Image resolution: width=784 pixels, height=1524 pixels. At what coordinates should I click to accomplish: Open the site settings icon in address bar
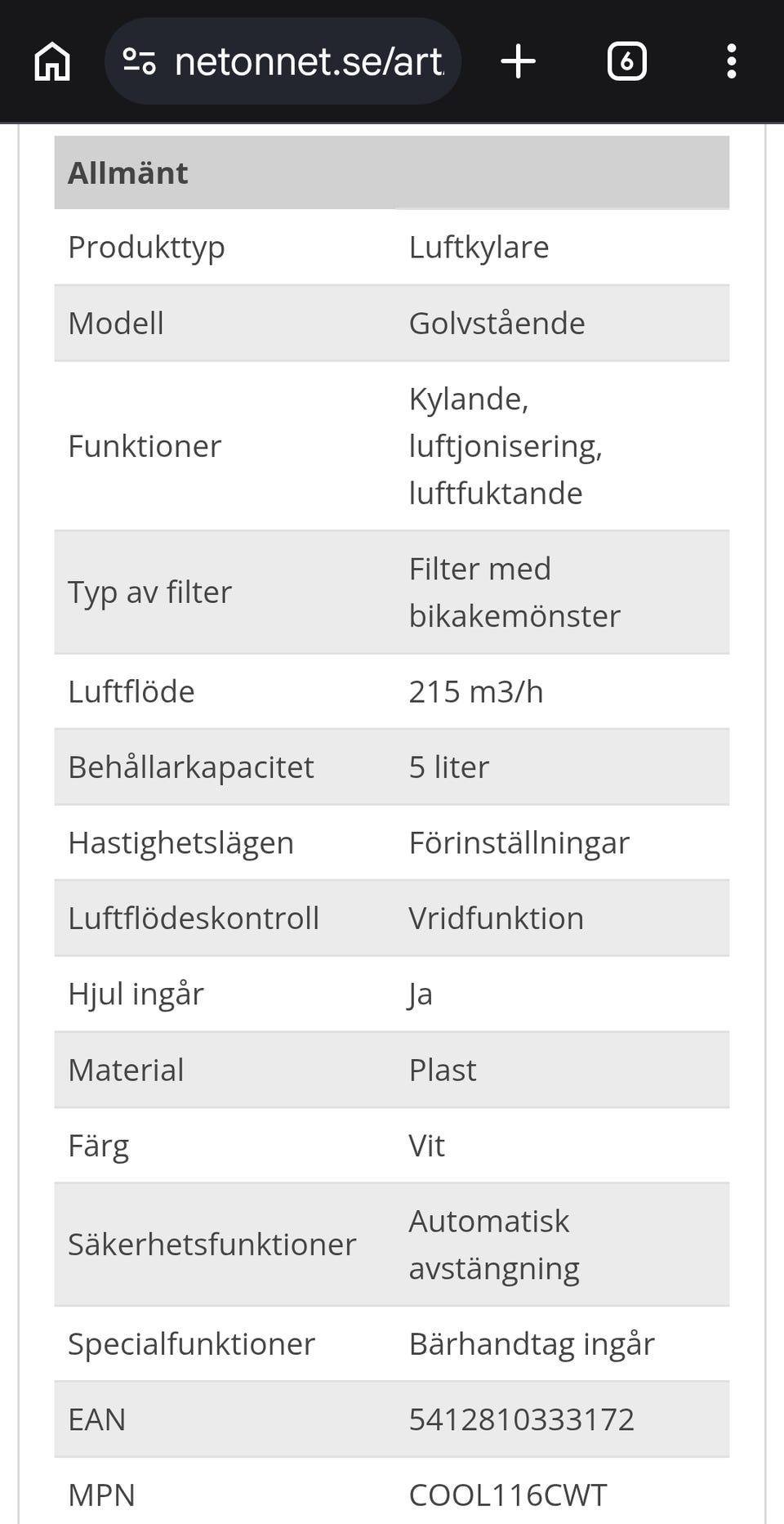pyautogui.click(x=139, y=61)
